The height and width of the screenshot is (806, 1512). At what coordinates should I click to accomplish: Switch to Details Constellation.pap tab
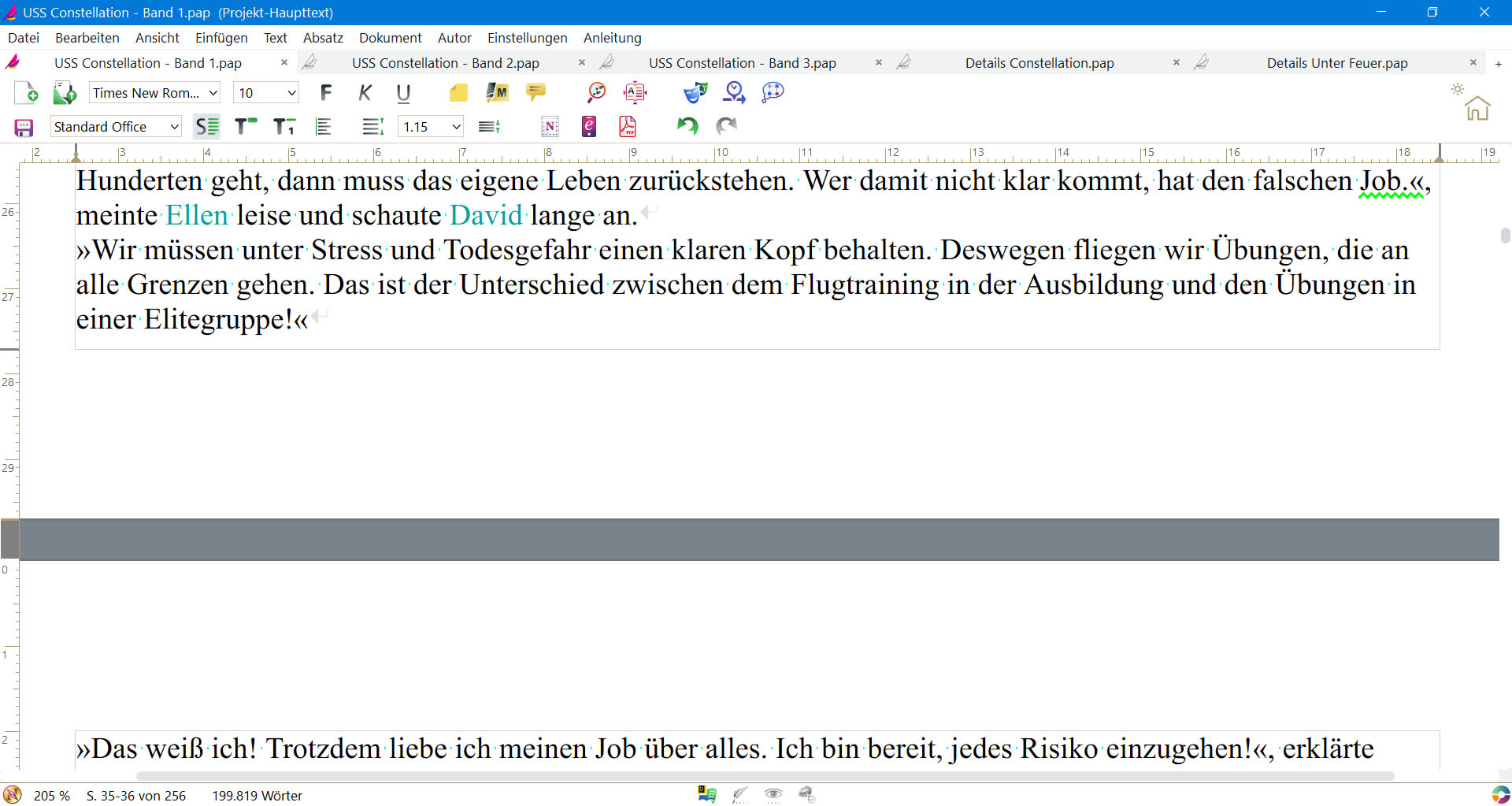coord(1039,63)
